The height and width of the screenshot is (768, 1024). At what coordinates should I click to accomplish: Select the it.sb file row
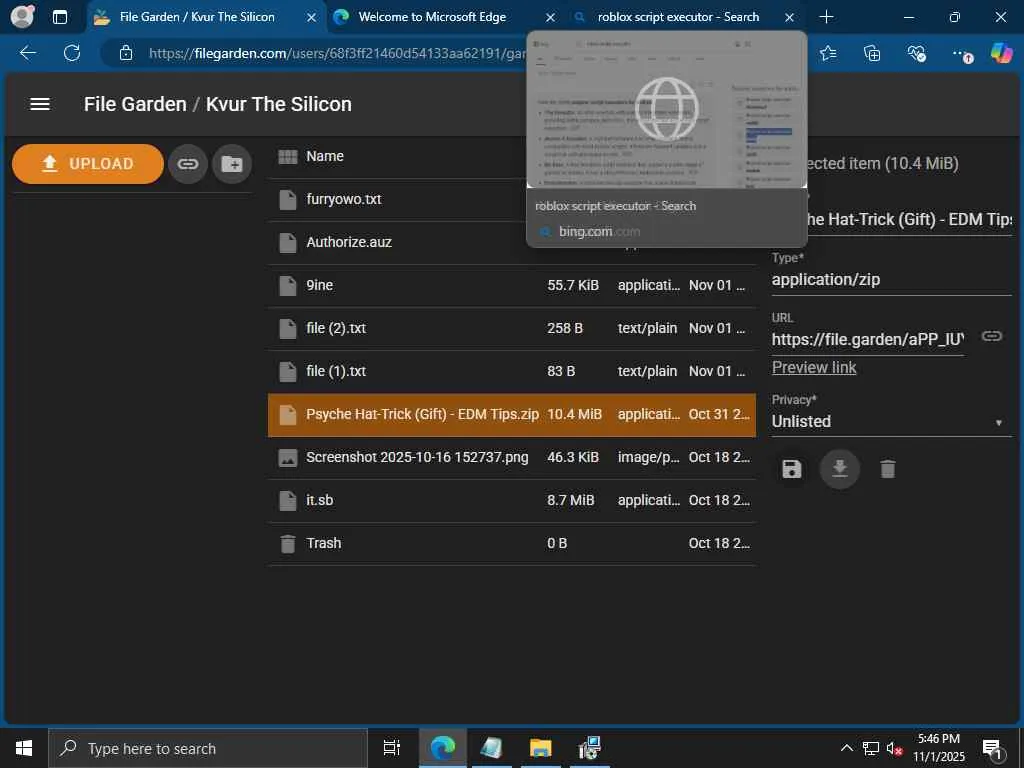click(511, 500)
